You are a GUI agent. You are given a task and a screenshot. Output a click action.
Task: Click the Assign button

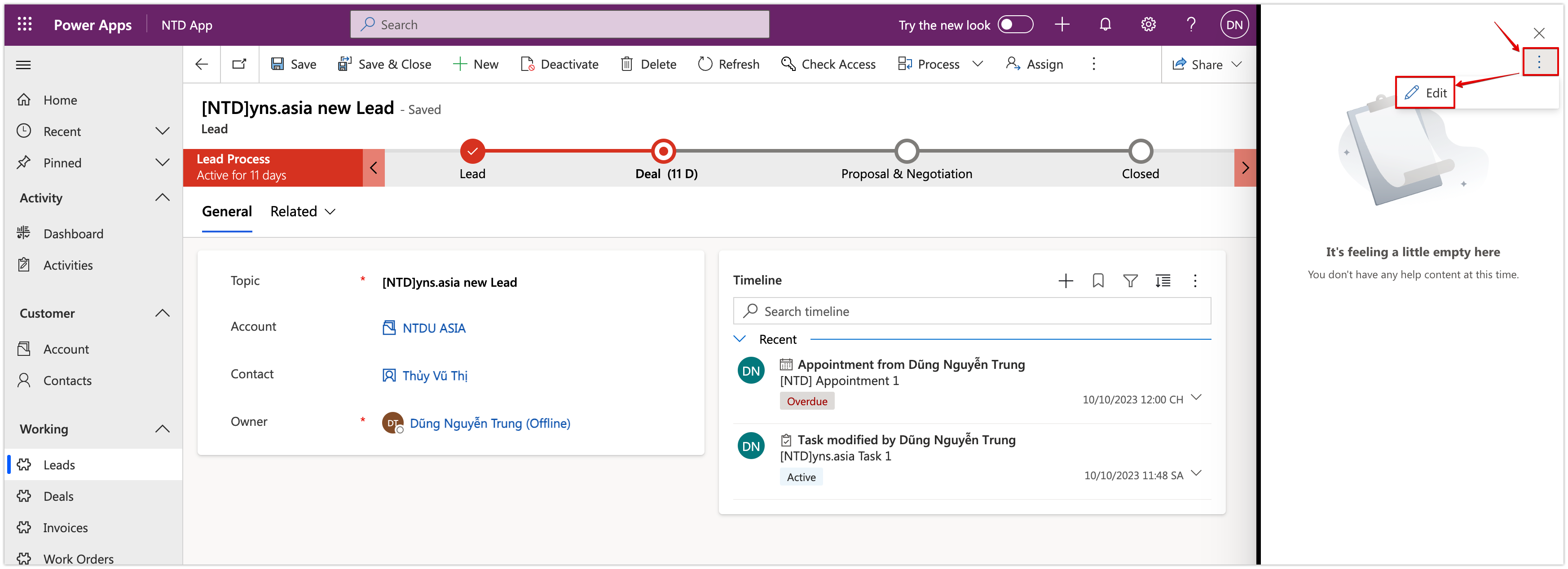(x=1034, y=64)
